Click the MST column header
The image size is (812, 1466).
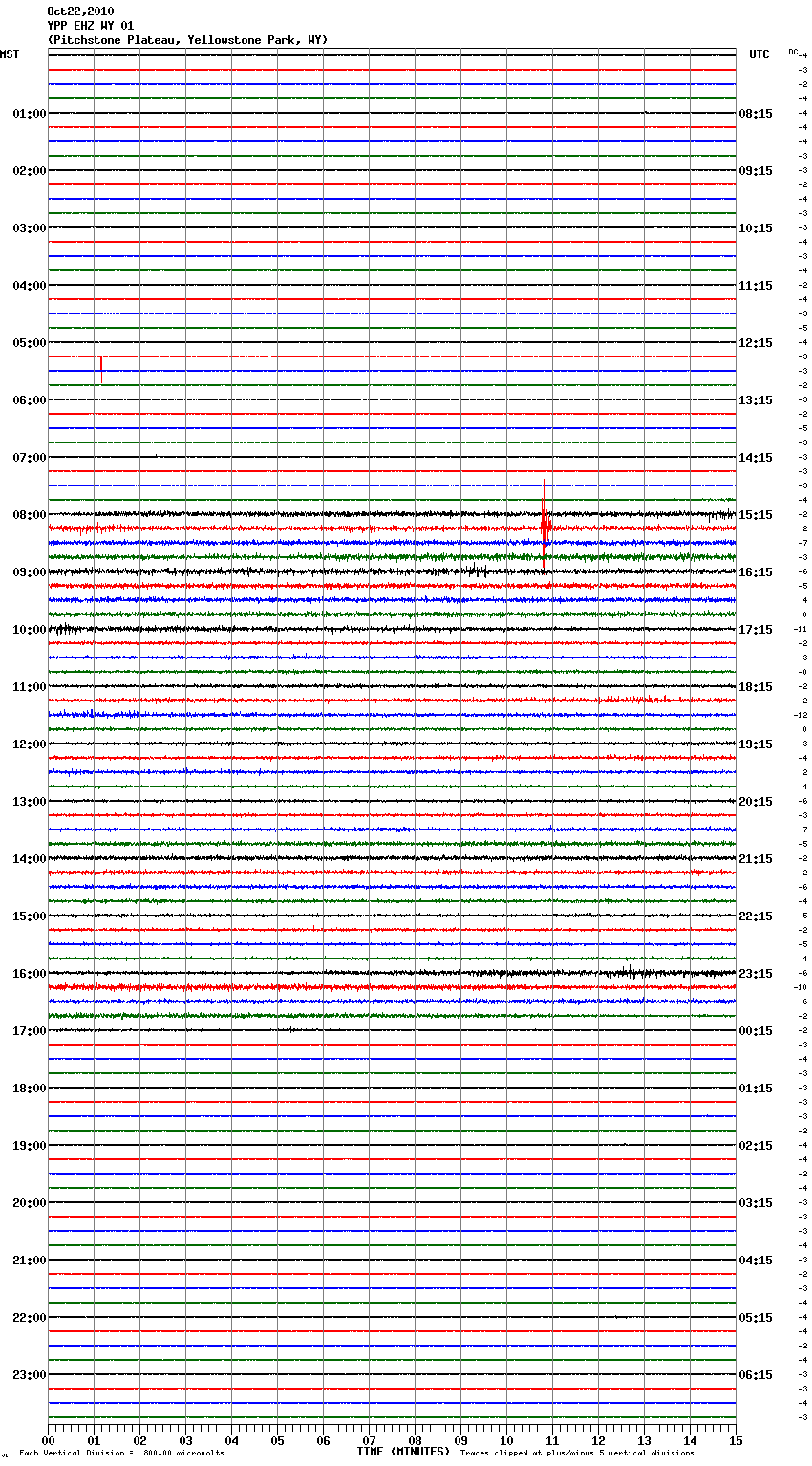[10, 54]
